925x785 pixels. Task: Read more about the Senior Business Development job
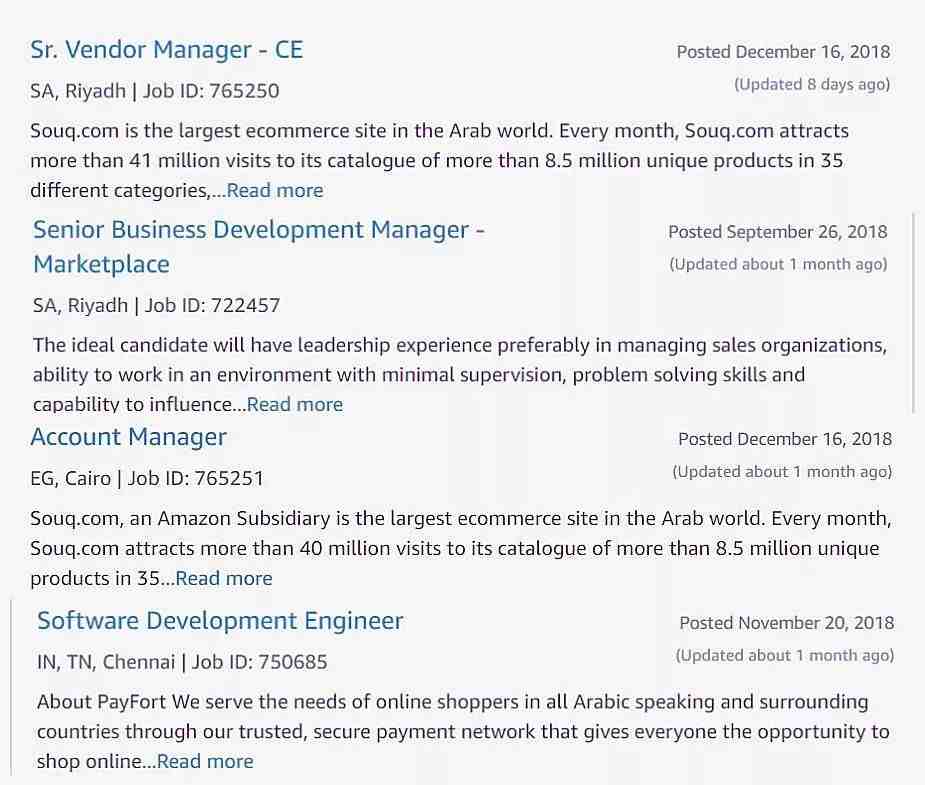click(294, 405)
